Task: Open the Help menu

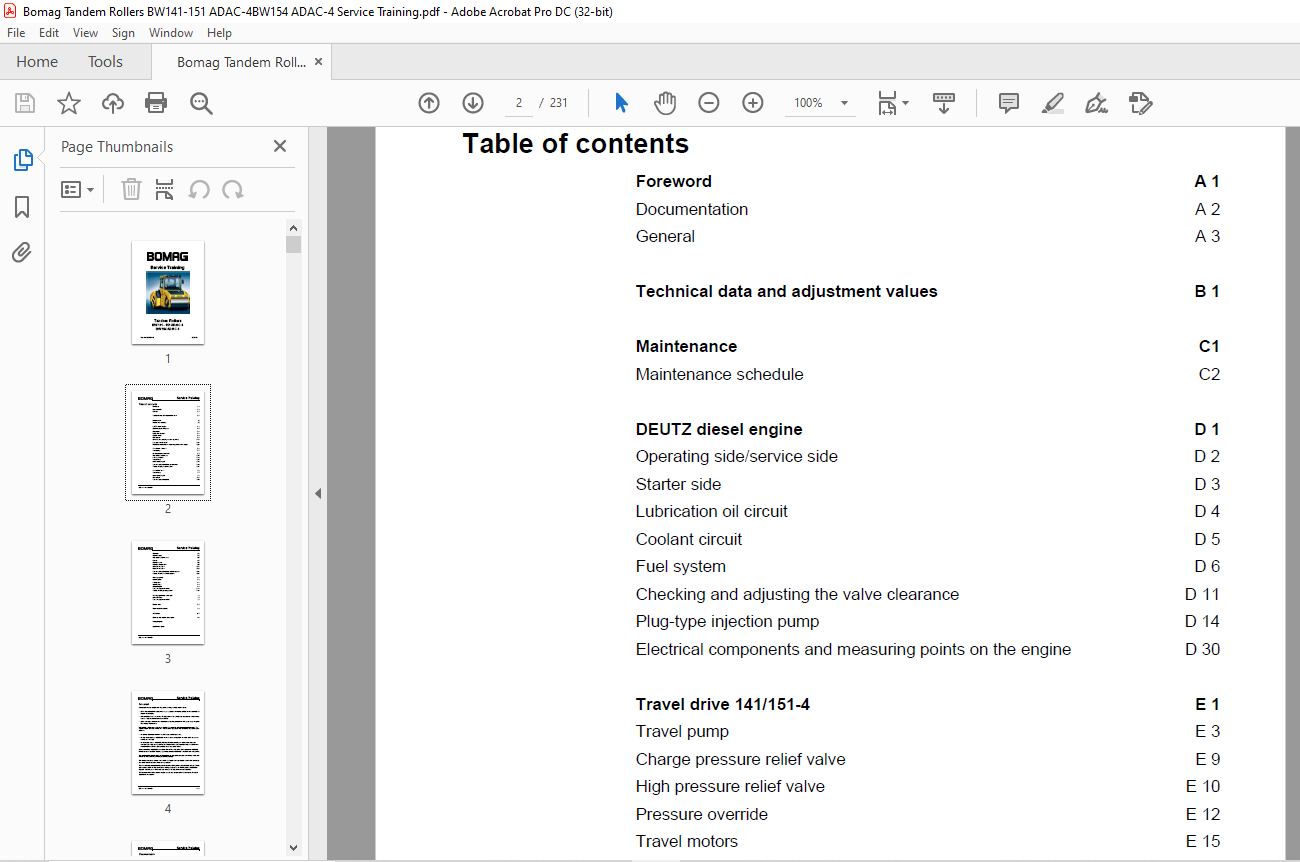Action: [x=219, y=33]
